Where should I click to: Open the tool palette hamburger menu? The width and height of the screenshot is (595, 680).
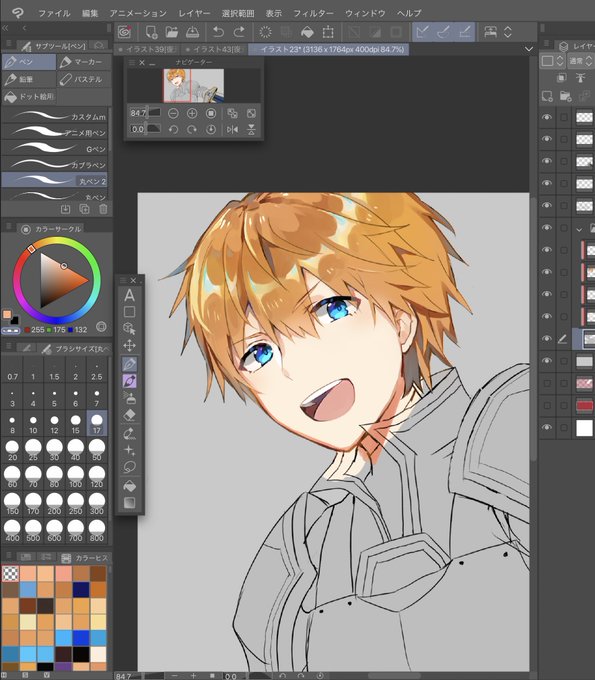[123, 280]
